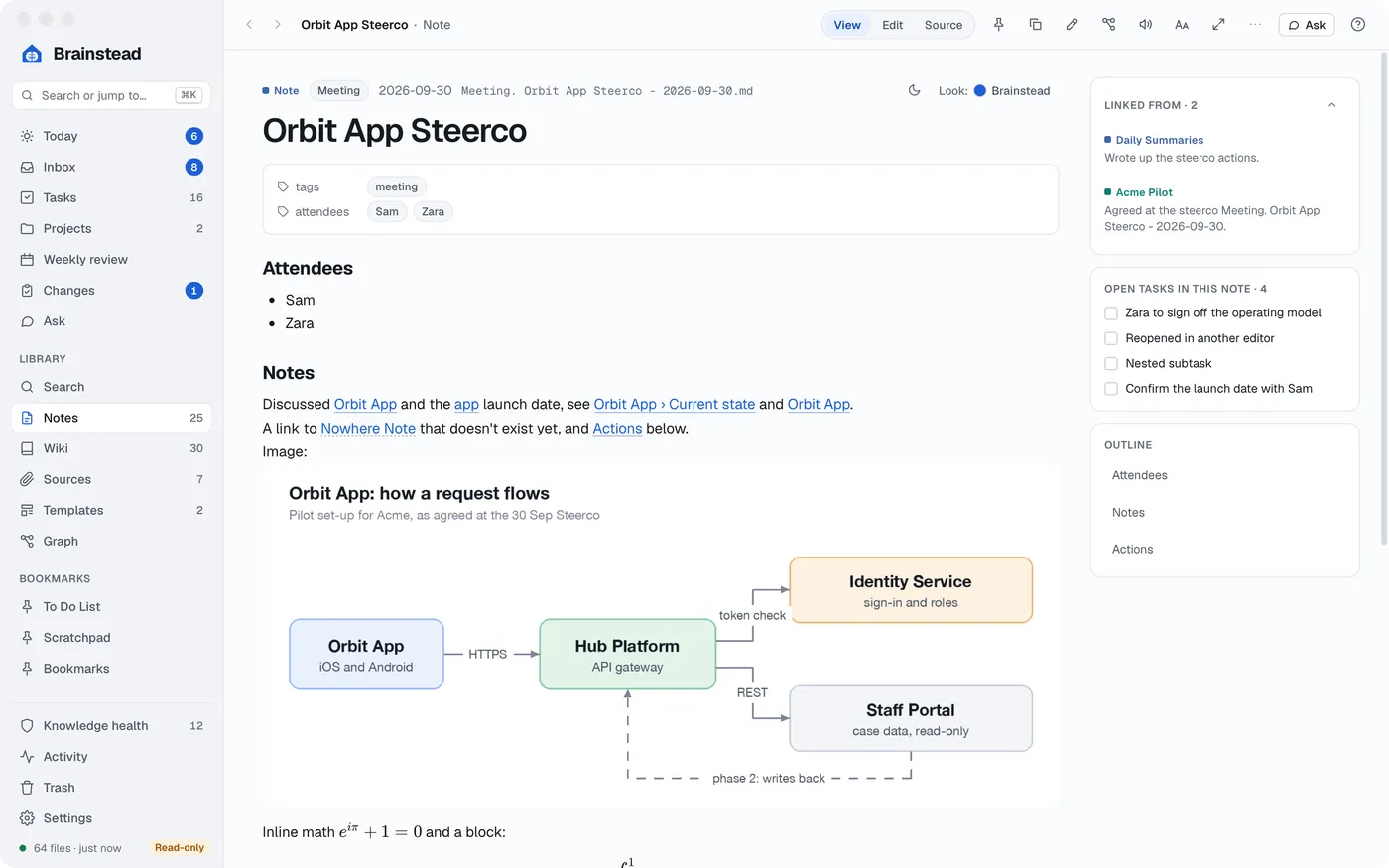Expand note to full screen with arrows icon
1389x868 pixels.
(x=1218, y=25)
